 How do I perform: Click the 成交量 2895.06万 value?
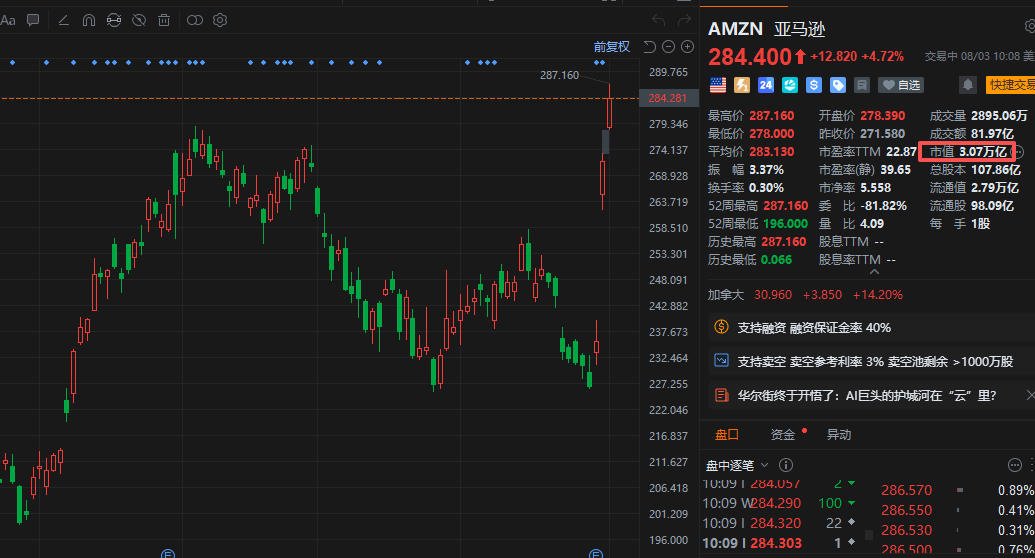[x=999, y=116]
